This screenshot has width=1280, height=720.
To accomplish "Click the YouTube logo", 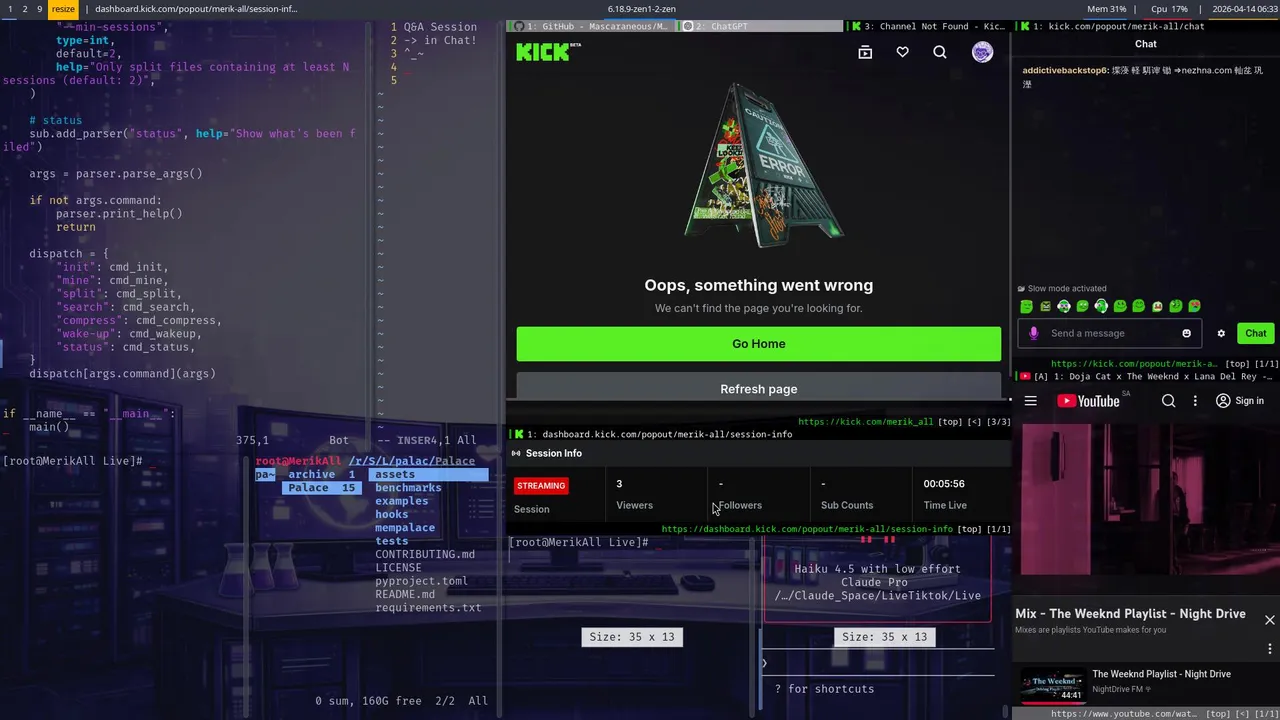I will tap(1088, 401).
